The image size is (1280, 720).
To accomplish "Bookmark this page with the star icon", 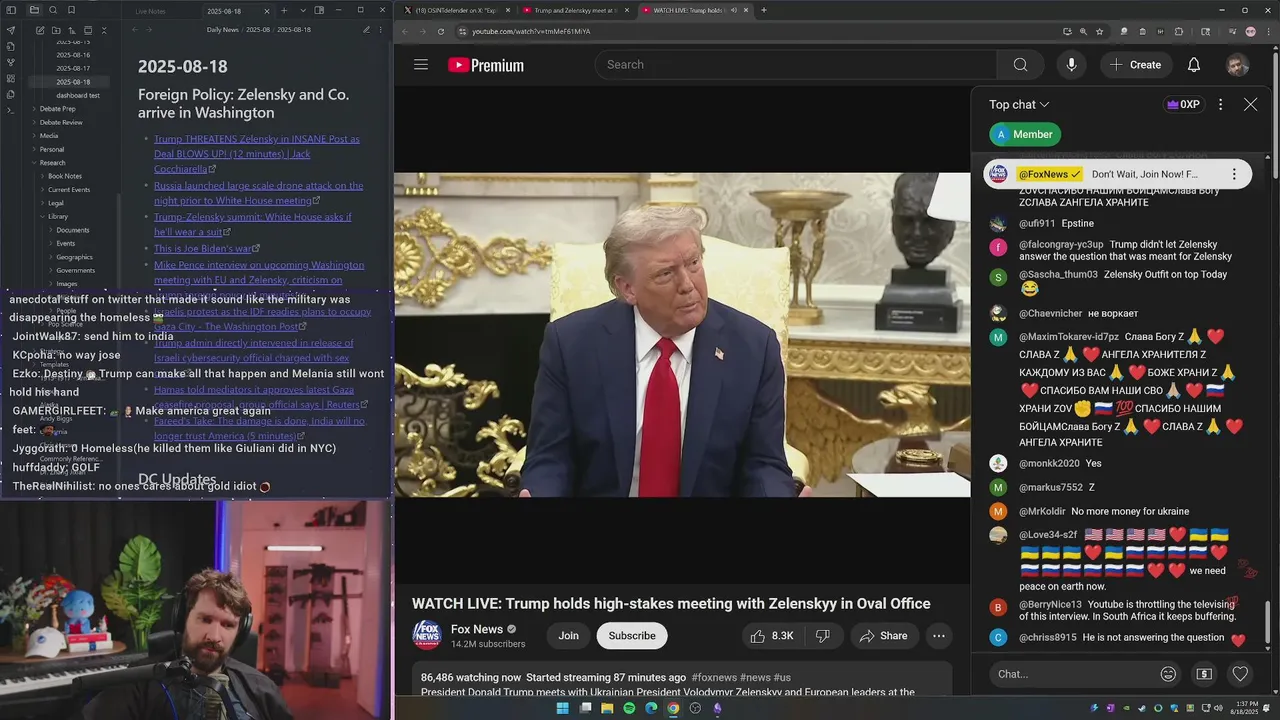I will tap(1099, 31).
